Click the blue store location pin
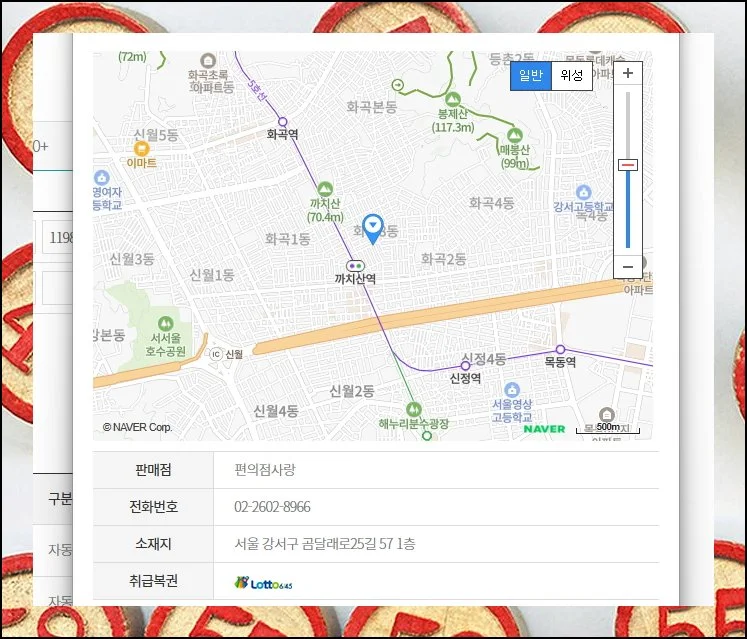This screenshot has height=639, width=747. pyautogui.click(x=373, y=229)
